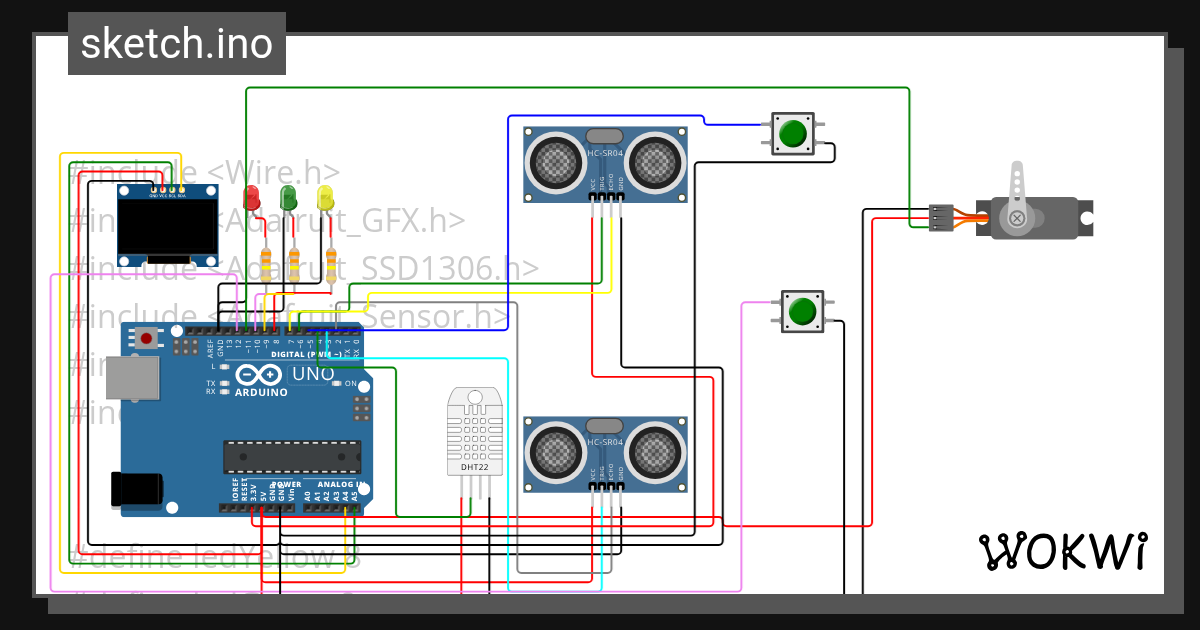Select the bottom HC-SR04 ultrasonic sensor
Viewport: 1200px width, 630px height.
[x=603, y=455]
